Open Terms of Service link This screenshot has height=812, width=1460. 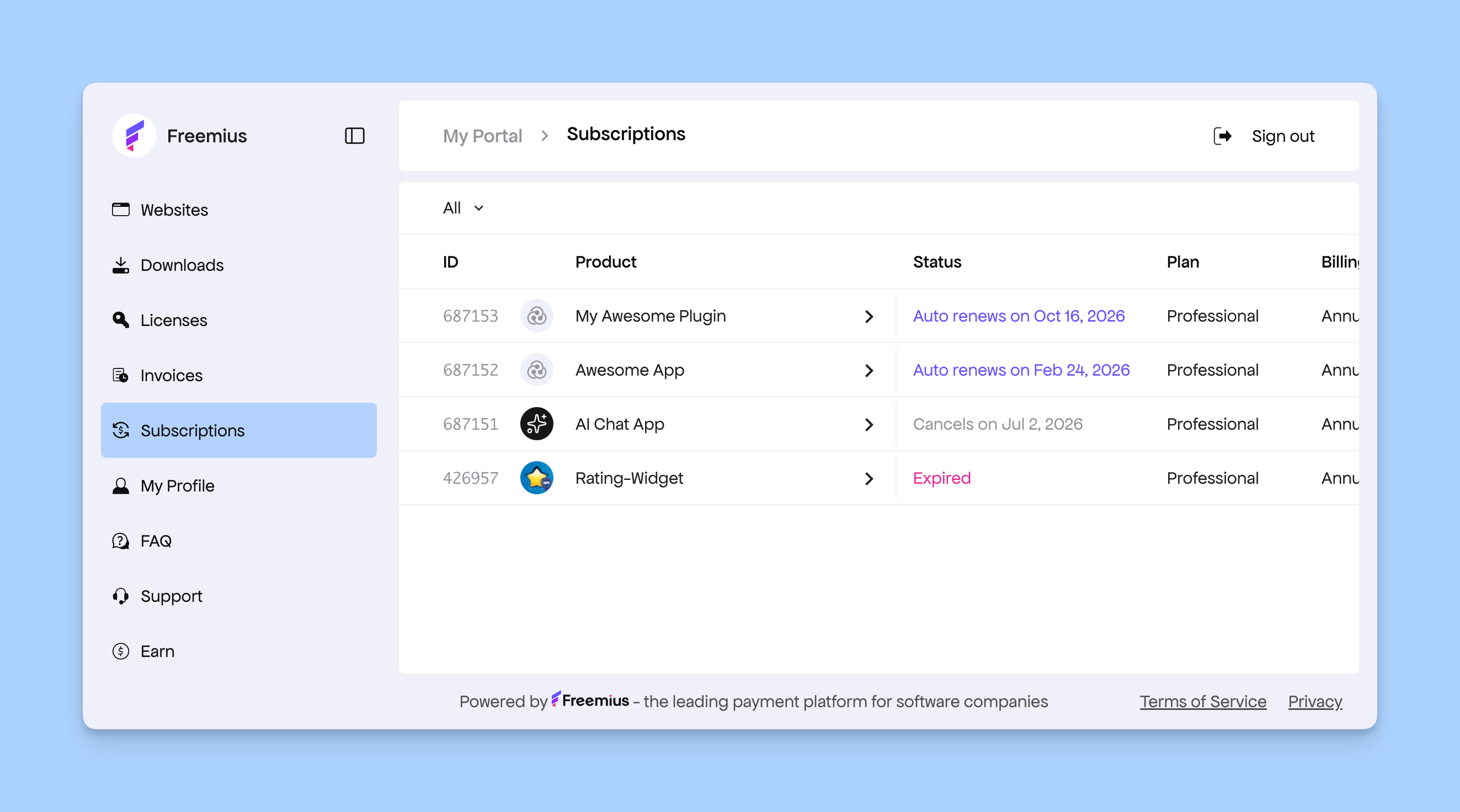coord(1203,702)
